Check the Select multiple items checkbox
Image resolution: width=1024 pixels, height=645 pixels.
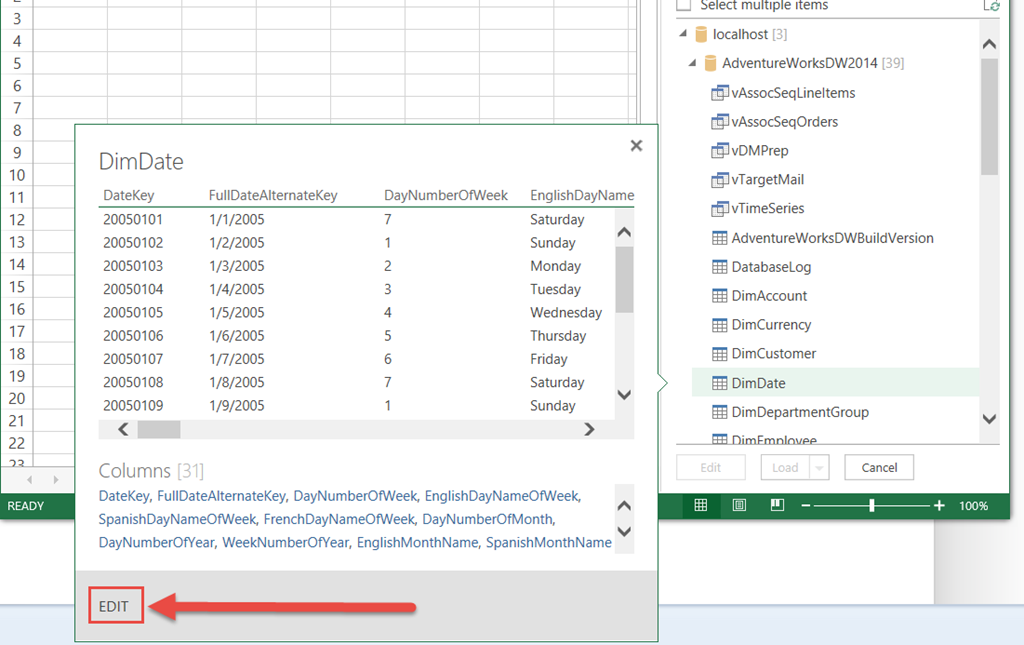684,6
